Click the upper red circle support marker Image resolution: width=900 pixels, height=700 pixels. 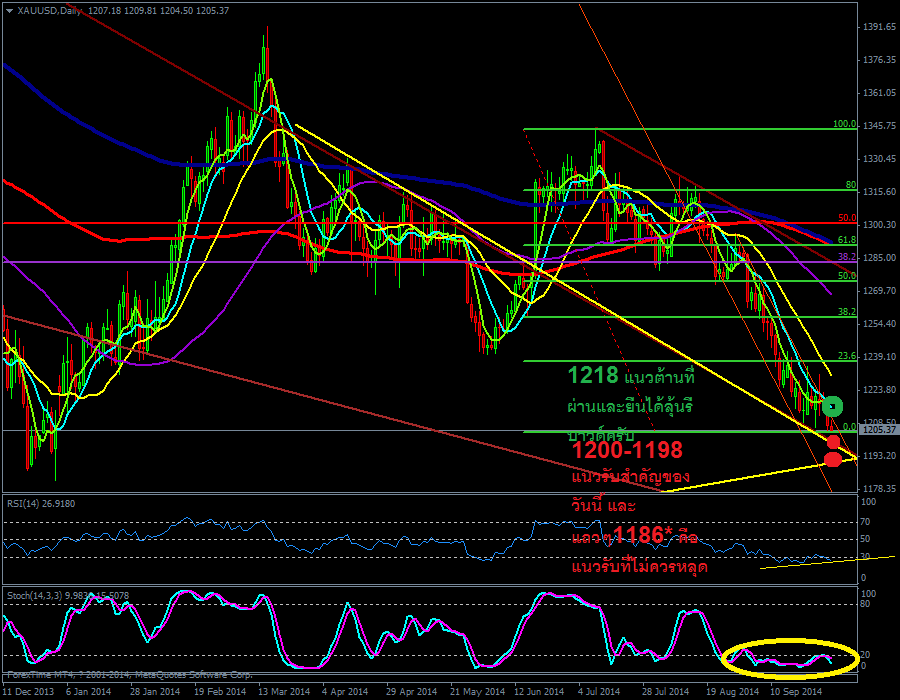click(x=833, y=442)
